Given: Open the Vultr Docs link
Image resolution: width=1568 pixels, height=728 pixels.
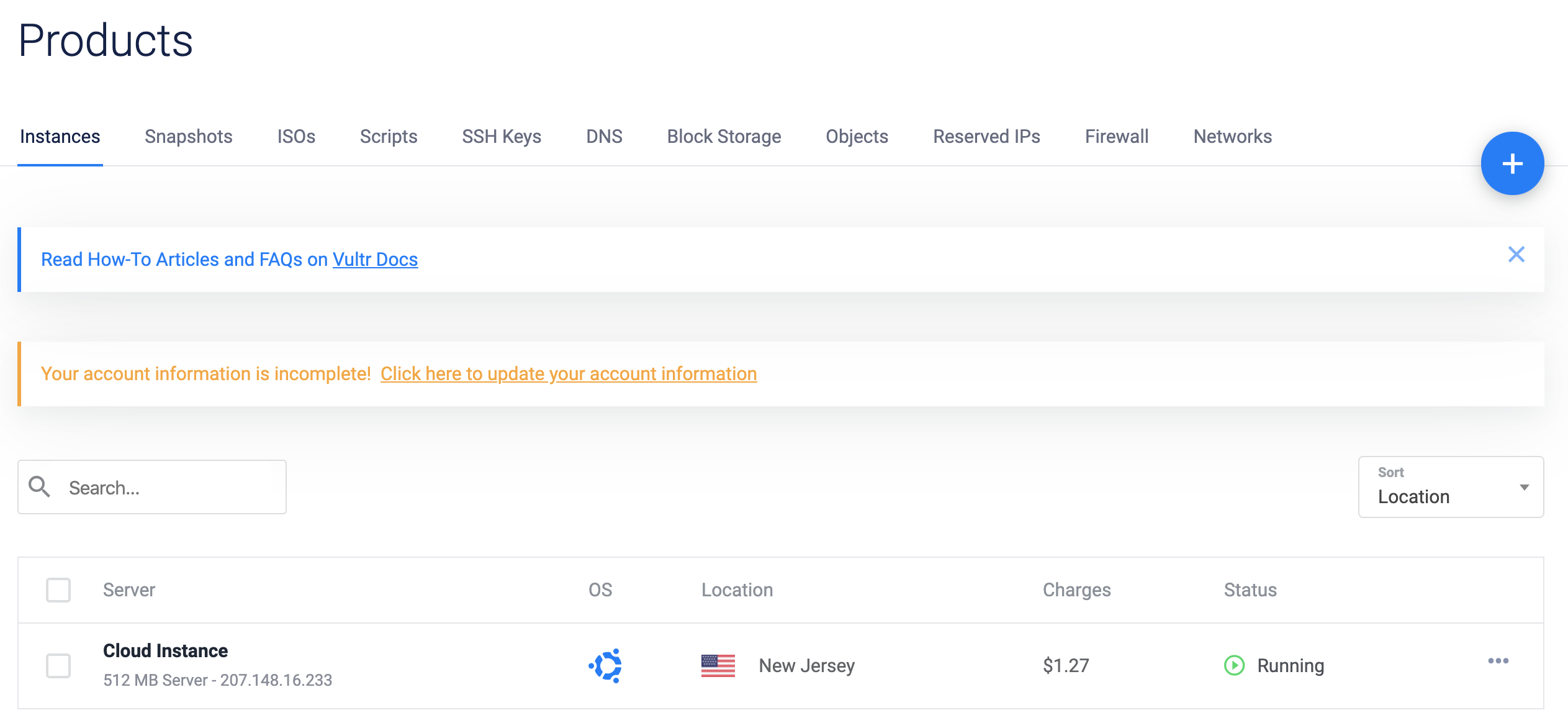Looking at the screenshot, I should click(x=375, y=259).
